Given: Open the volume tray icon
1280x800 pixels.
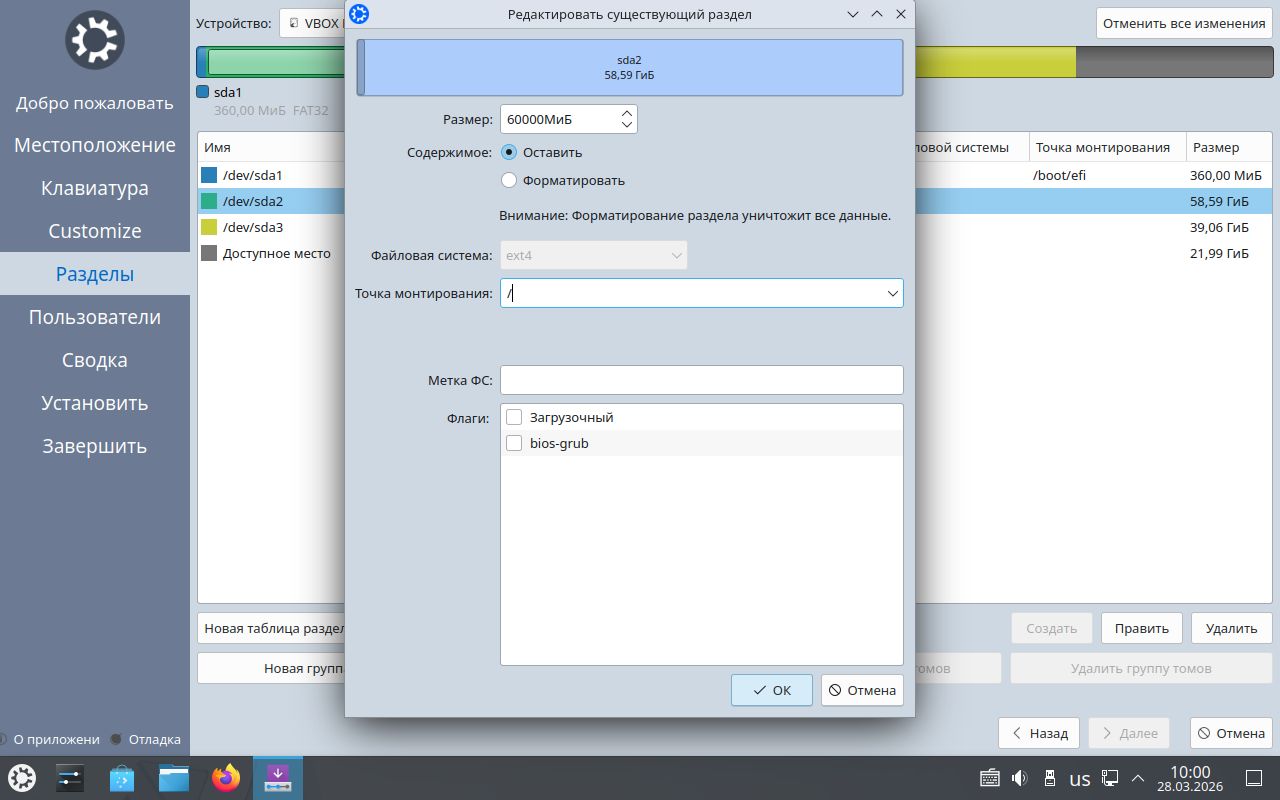Looking at the screenshot, I should click(1020, 778).
